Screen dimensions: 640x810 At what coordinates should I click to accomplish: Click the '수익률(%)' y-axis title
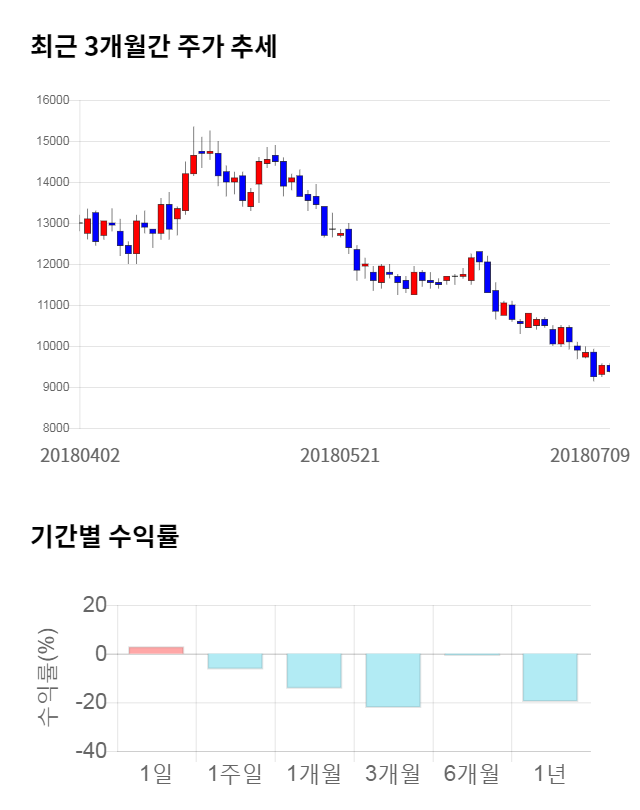(x=49, y=677)
